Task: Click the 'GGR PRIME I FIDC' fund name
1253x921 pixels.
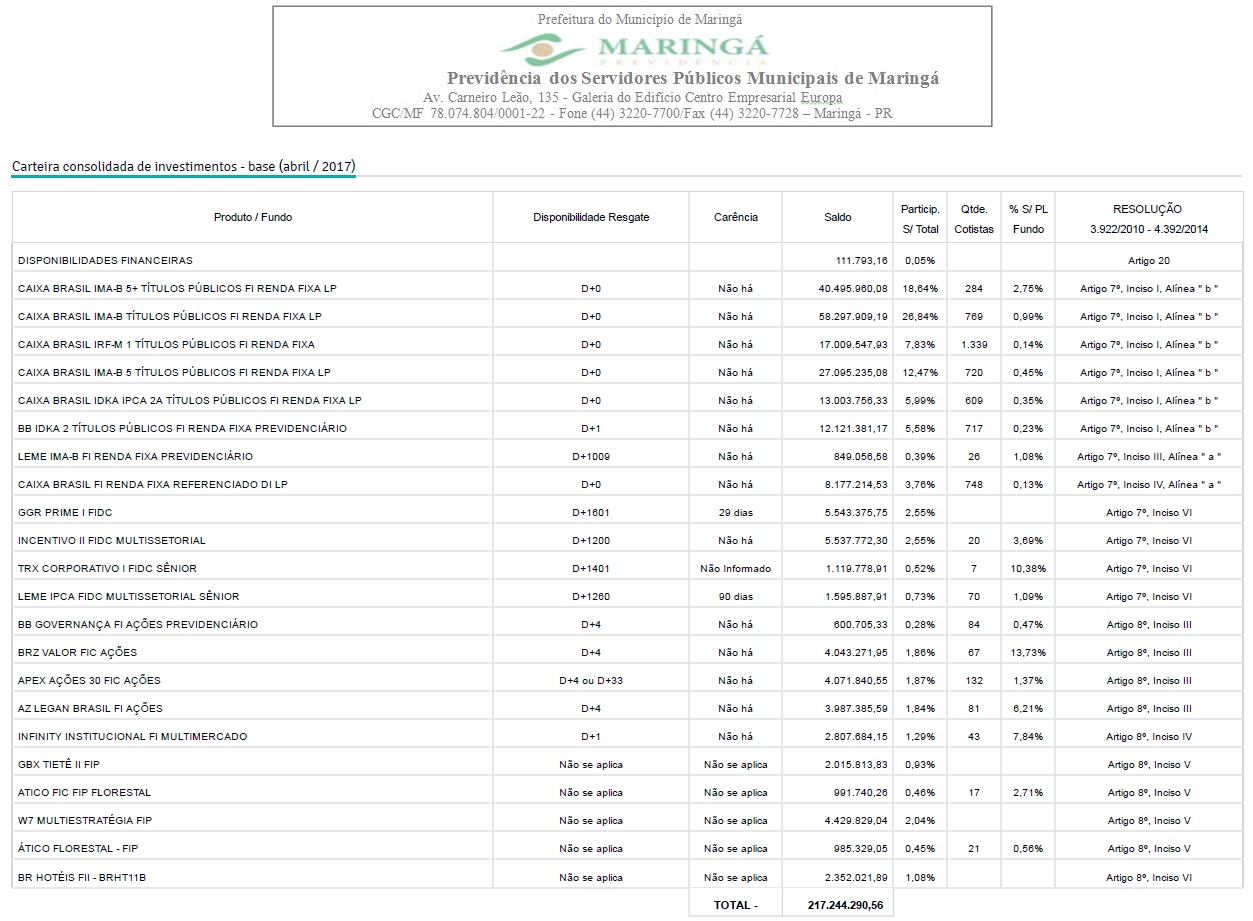Action: point(65,512)
